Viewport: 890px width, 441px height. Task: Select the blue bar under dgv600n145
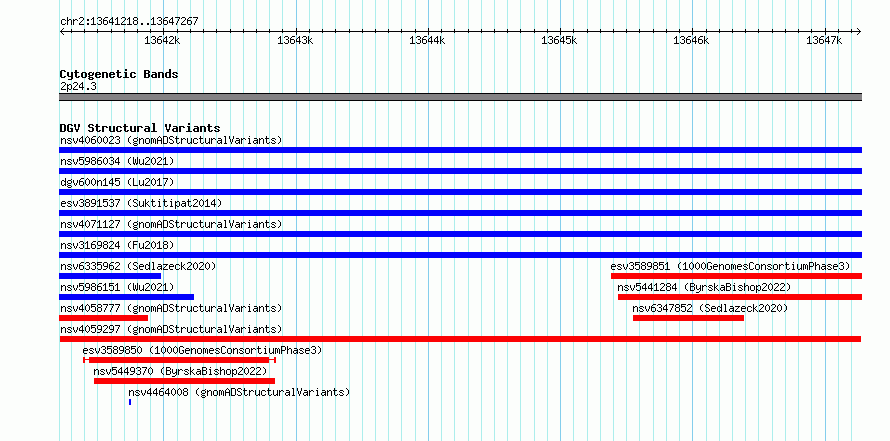click(460, 192)
